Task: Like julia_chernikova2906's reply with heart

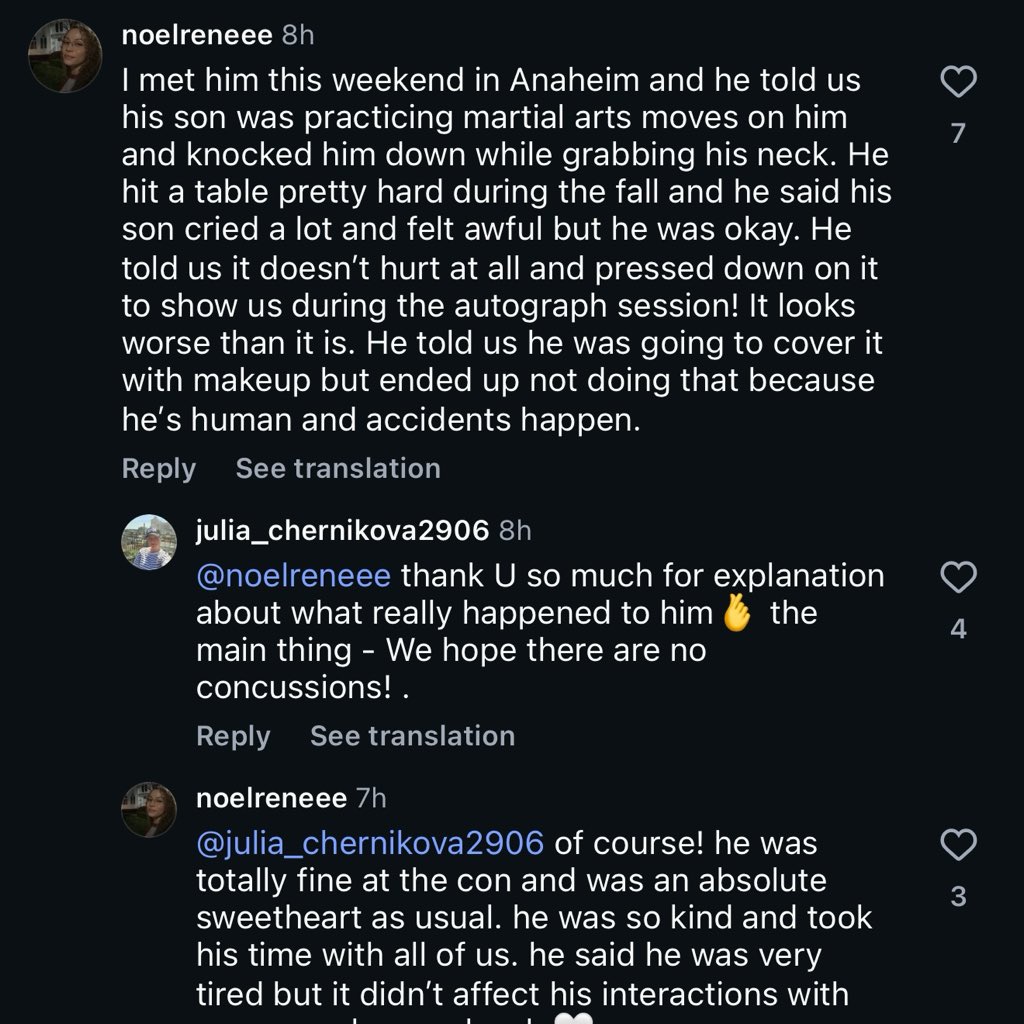Action: tap(958, 577)
